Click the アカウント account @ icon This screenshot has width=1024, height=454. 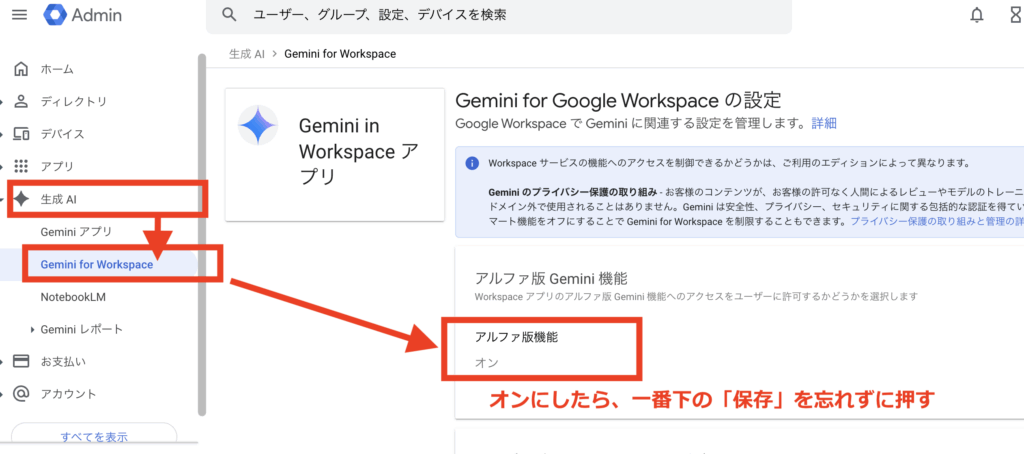point(21,393)
